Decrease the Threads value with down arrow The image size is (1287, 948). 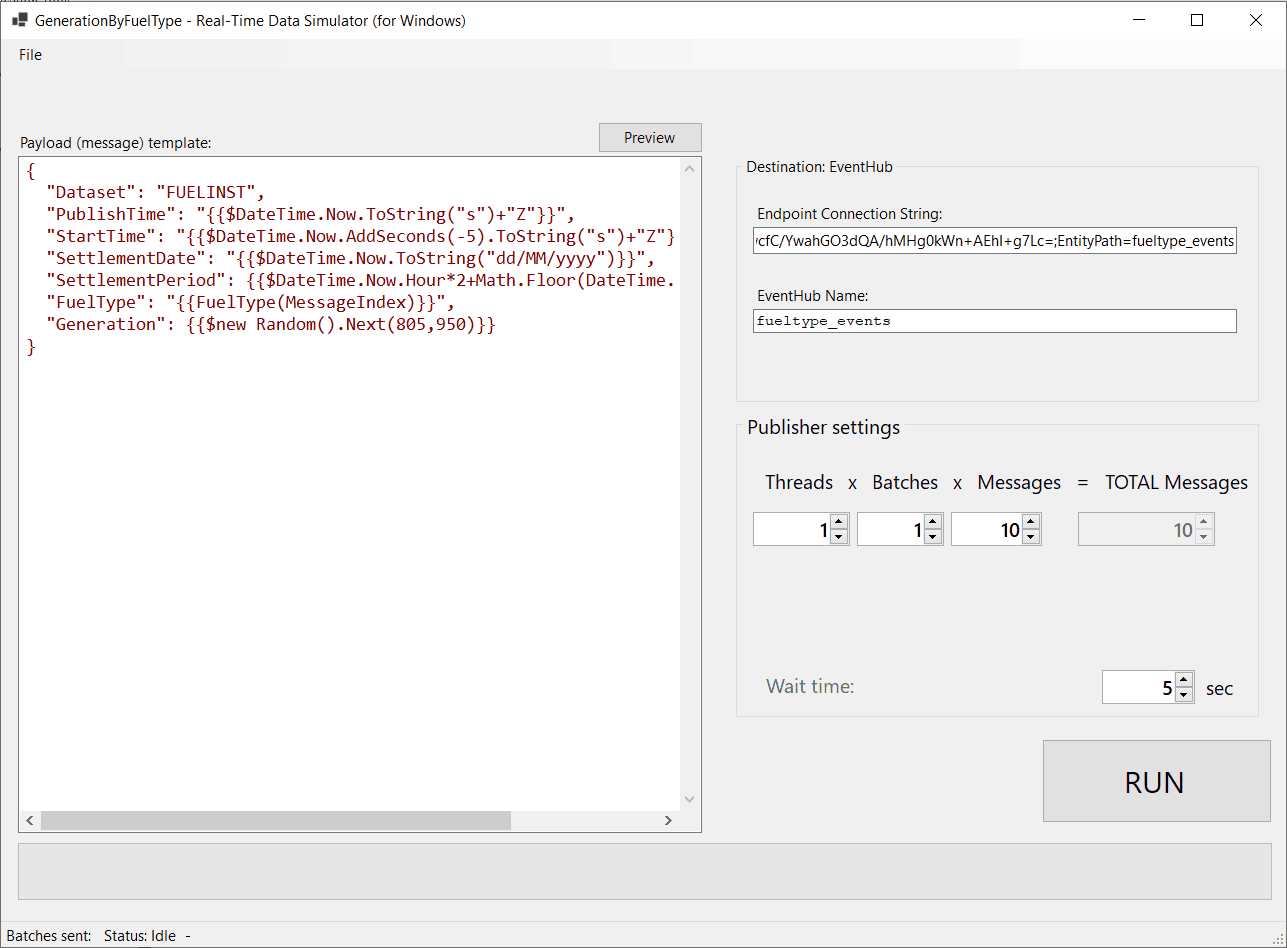pyautogui.click(x=838, y=536)
